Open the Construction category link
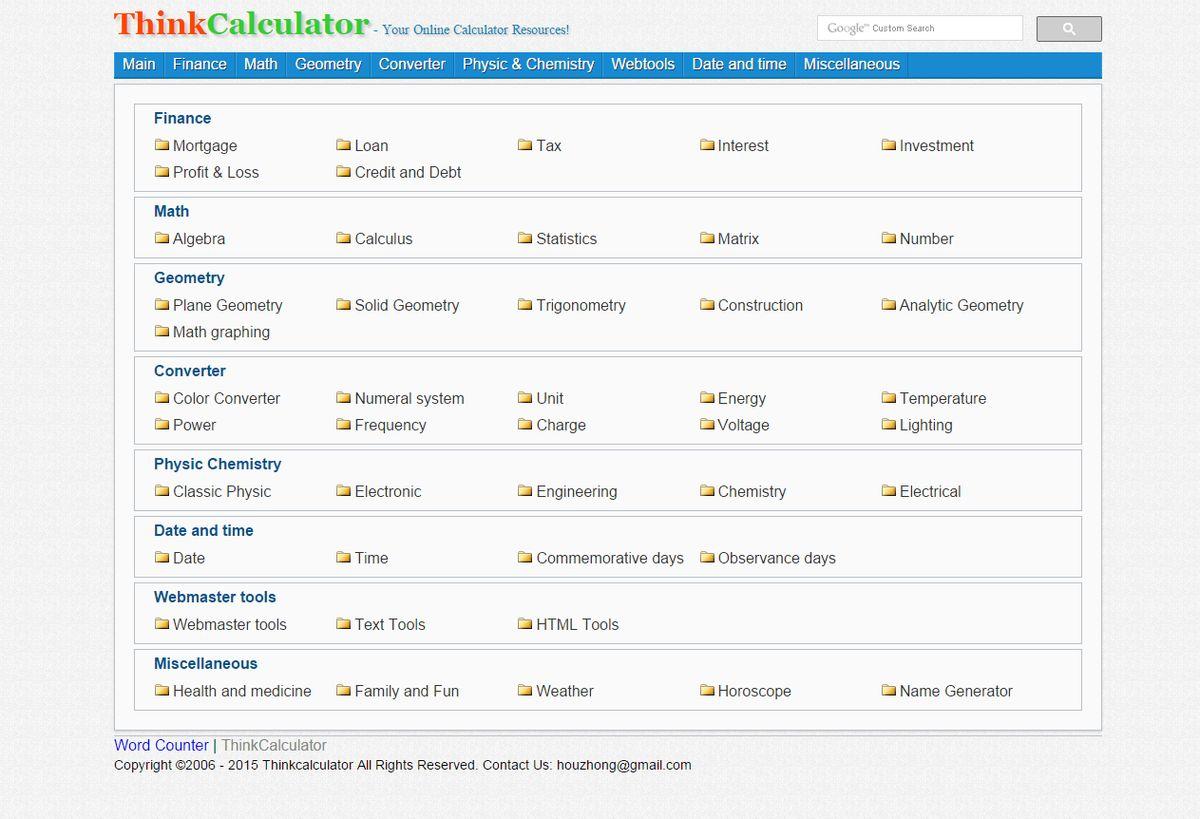This screenshot has width=1200, height=819. tap(760, 305)
